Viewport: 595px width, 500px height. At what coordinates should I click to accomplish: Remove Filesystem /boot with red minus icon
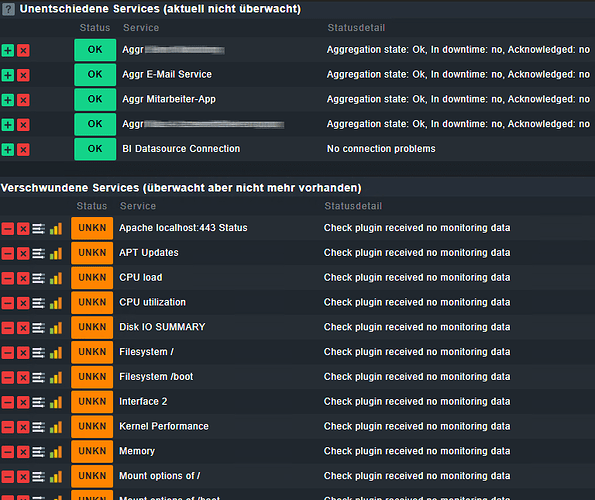click(8, 377)
